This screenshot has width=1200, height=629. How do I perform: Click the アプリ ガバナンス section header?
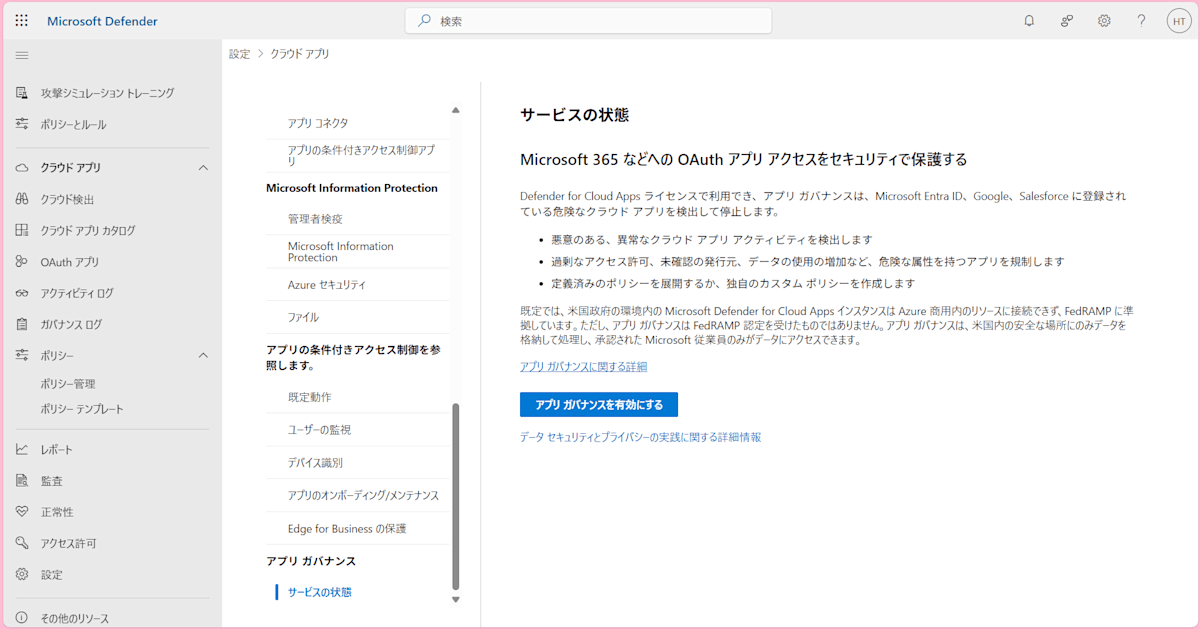[311, 561]
